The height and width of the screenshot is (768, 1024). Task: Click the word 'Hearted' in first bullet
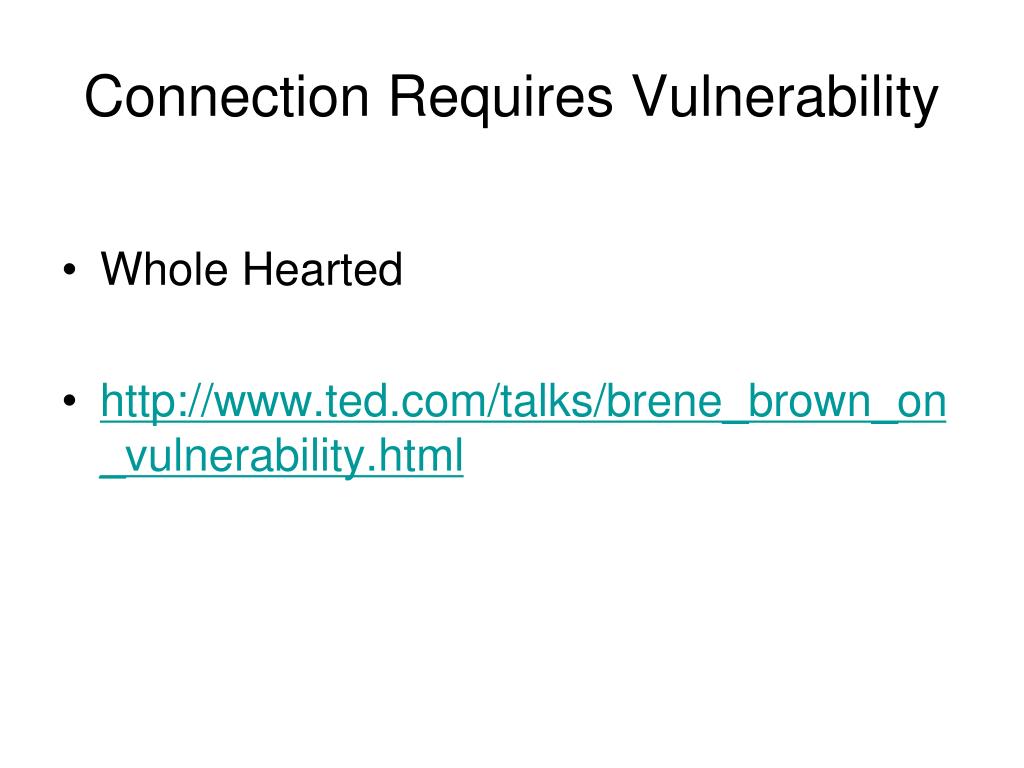(x=323, y=269)
